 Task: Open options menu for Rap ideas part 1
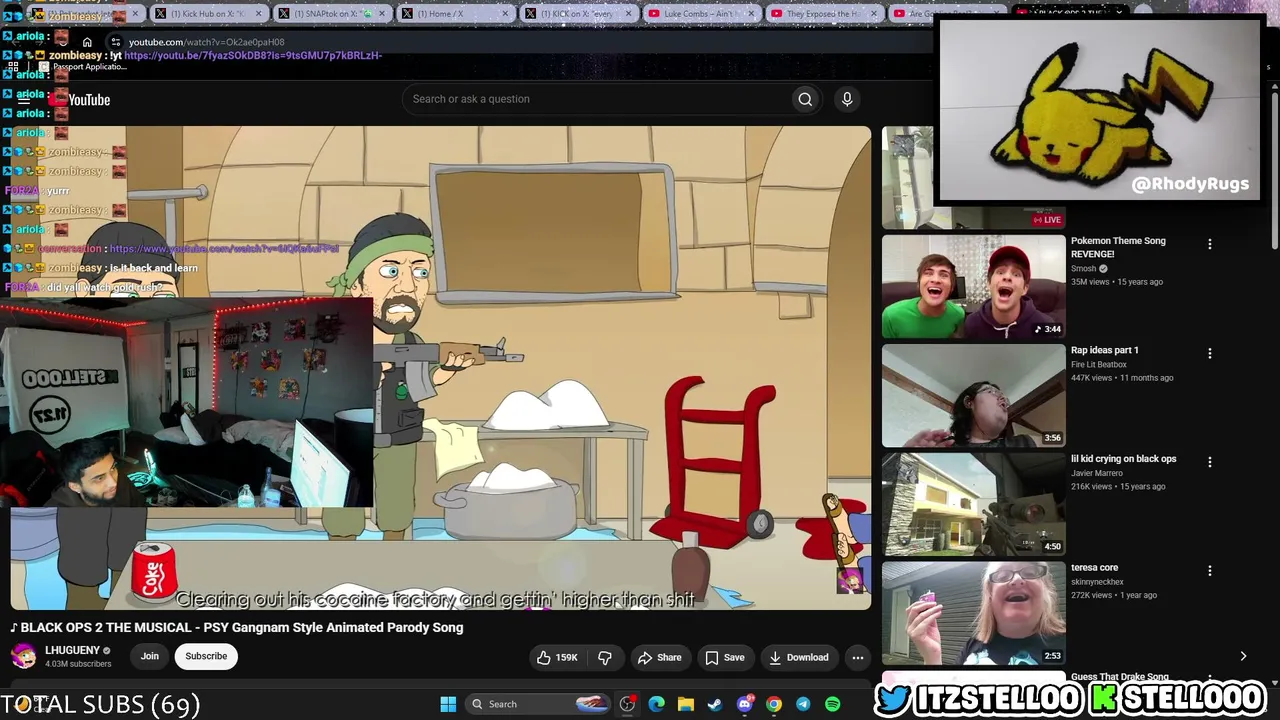click(1209, 353)
